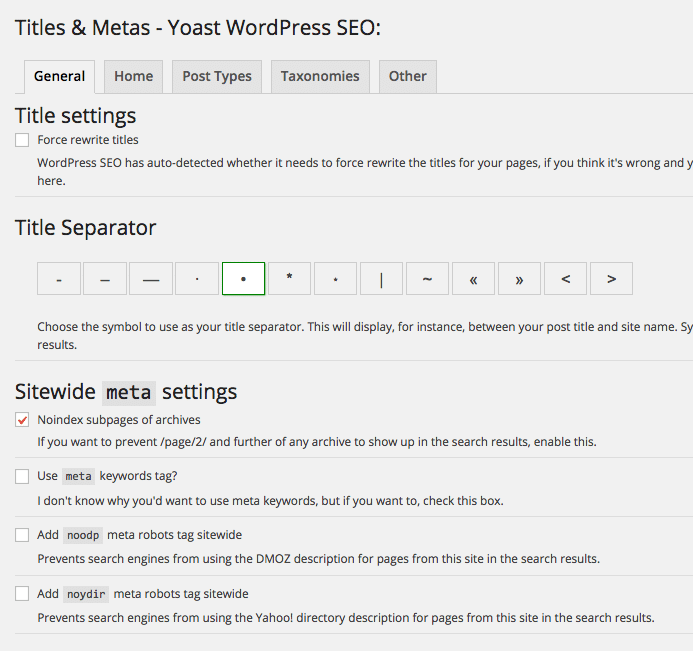
Task: Click text mentioning the DMOZ description
Action: point(318,559)
